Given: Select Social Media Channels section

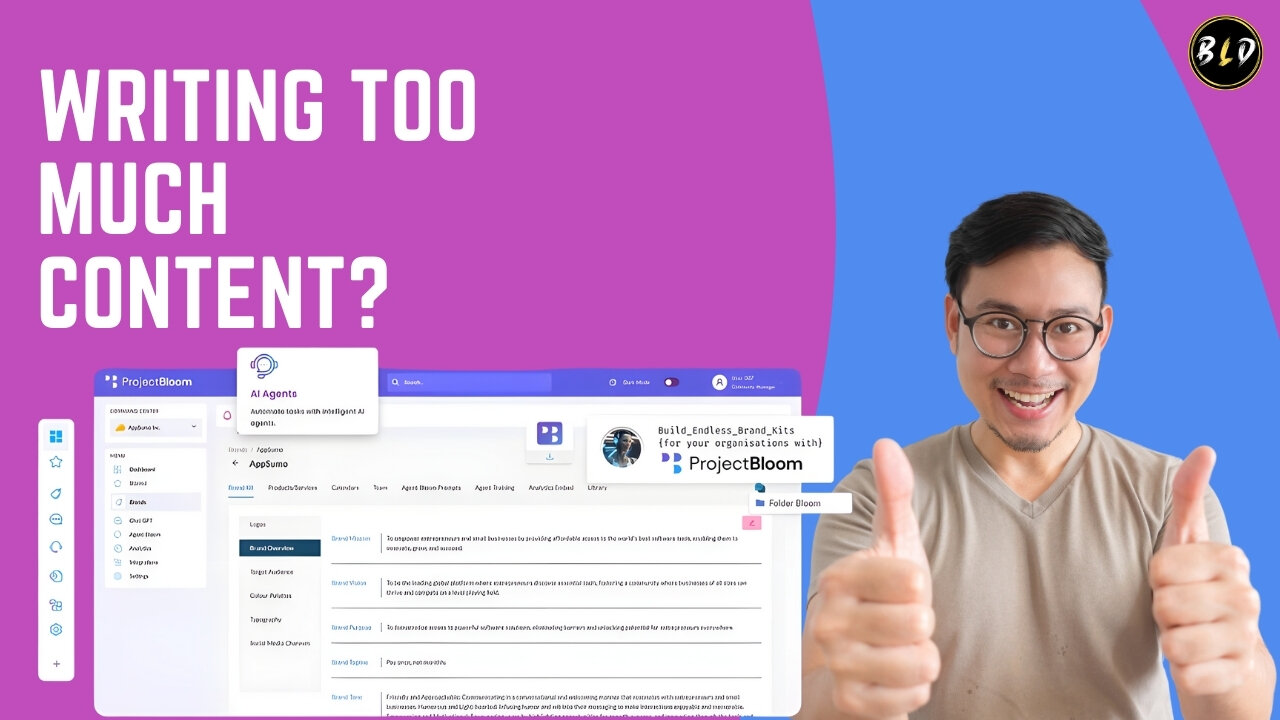Looking at the screenshot, I should pyautogui.click(x=280, y=643).
